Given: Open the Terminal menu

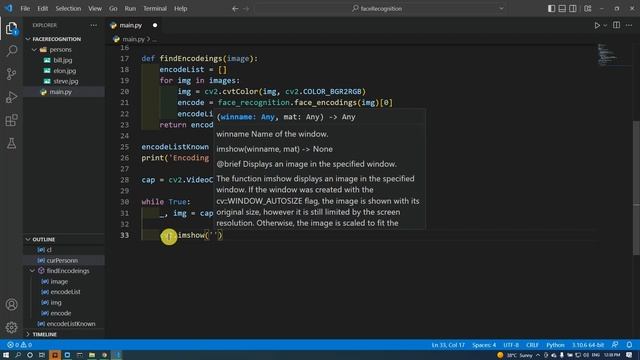Looking at the screenshot, I should pos(155,9).
